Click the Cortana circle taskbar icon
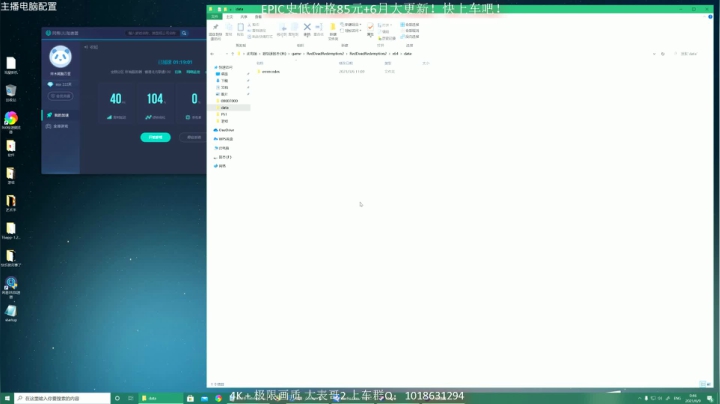The height and width of the screenshot is (404, 720). tap(117, 398)
